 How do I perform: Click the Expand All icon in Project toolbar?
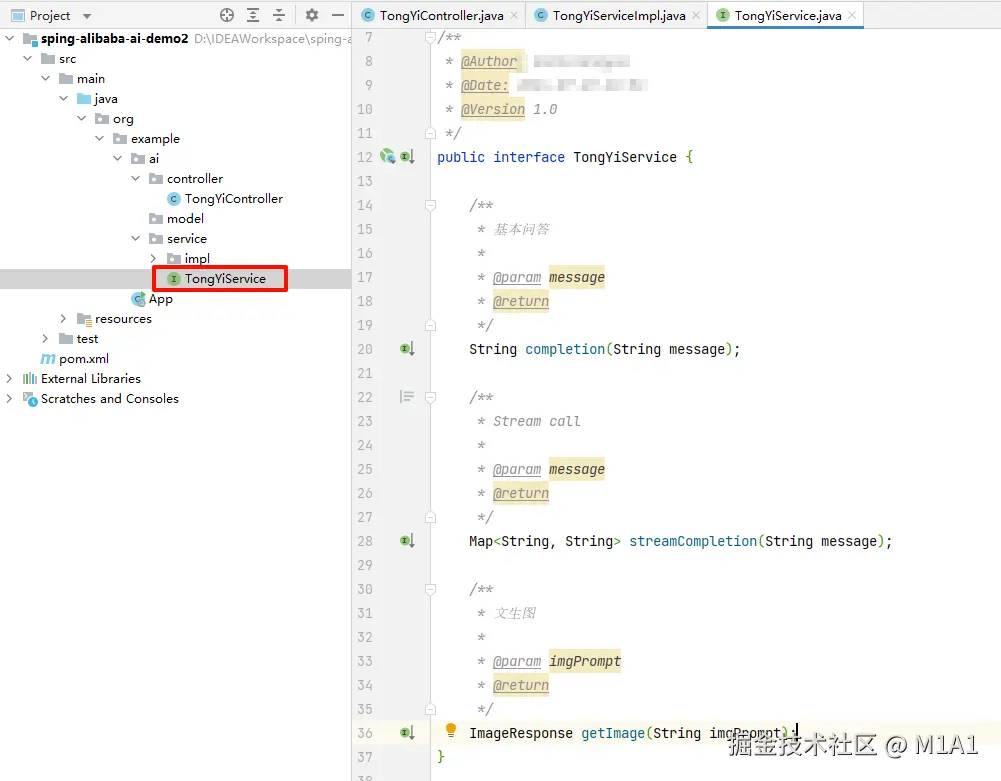point(253,15)
